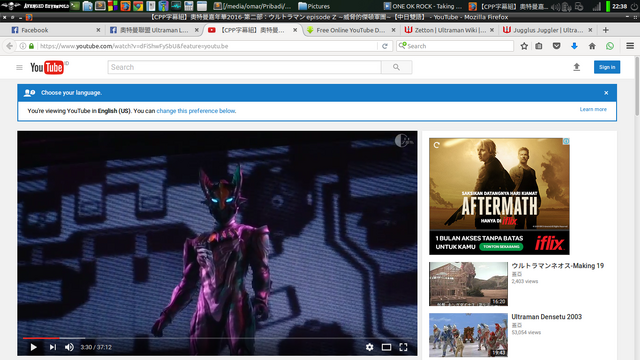Screen dimensions: 640x360
Task: Open the Ultraman Densetu 2003 video thumbnail
Action: coord(468,335)
